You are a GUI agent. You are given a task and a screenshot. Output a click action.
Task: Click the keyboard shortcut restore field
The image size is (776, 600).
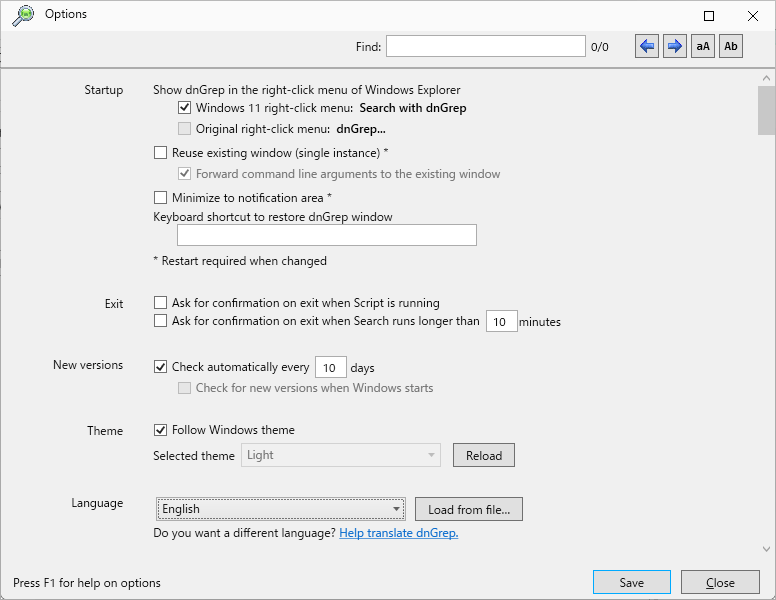click(327, 235)
